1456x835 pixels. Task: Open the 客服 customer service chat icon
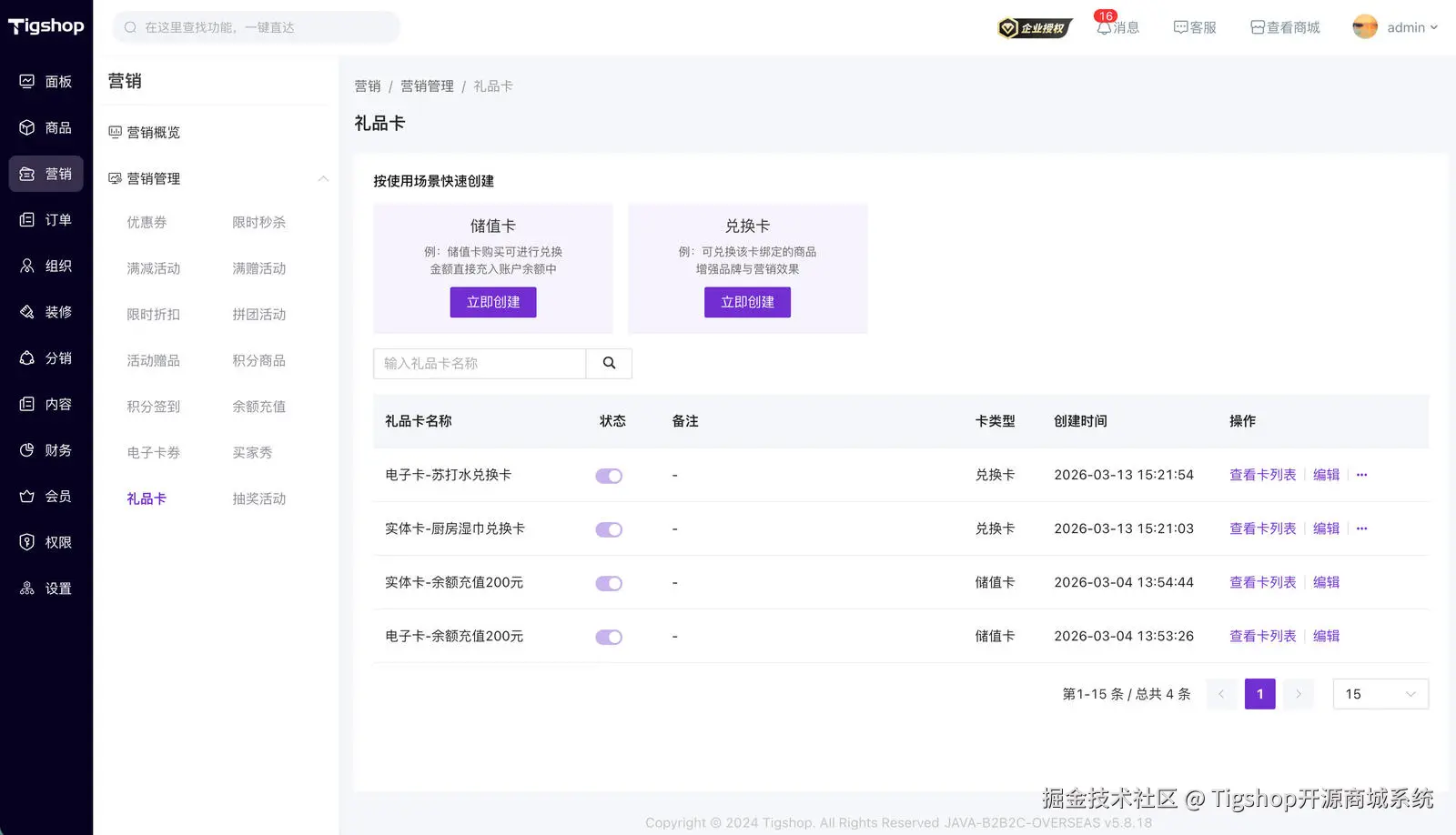(x=1180, y=27)
